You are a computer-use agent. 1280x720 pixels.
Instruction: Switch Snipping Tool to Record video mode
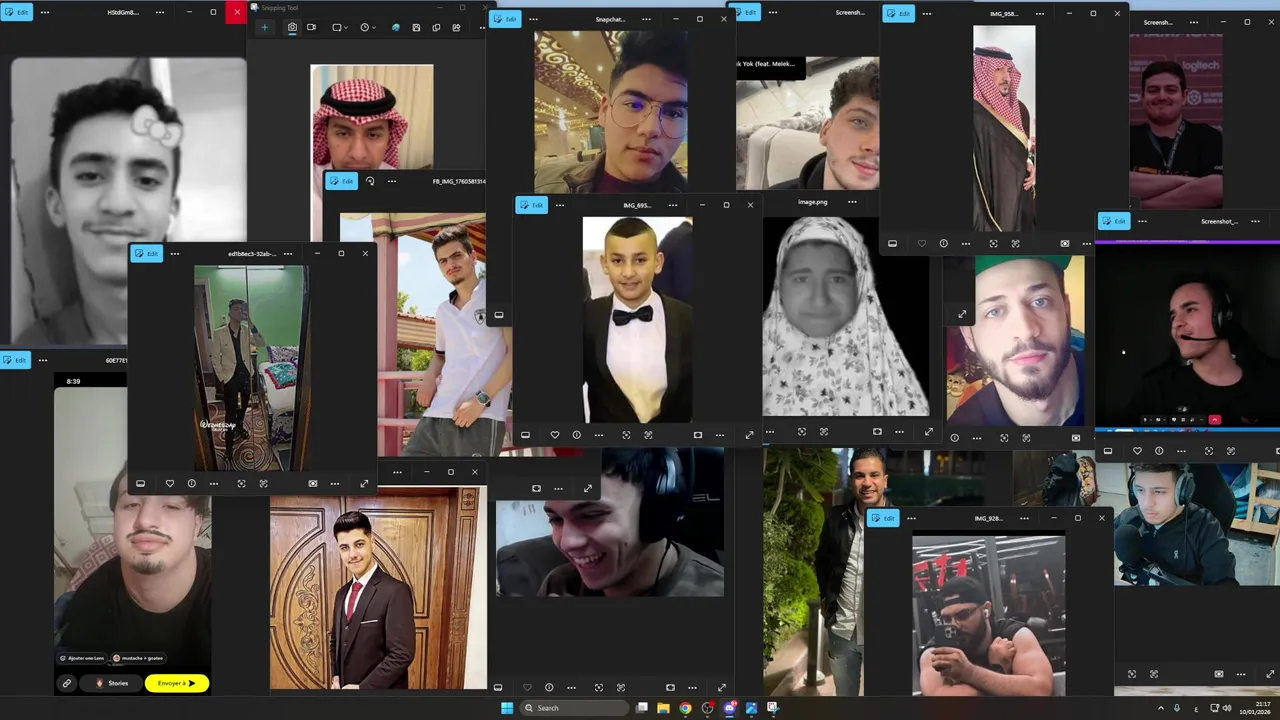(x=311, y=27)
